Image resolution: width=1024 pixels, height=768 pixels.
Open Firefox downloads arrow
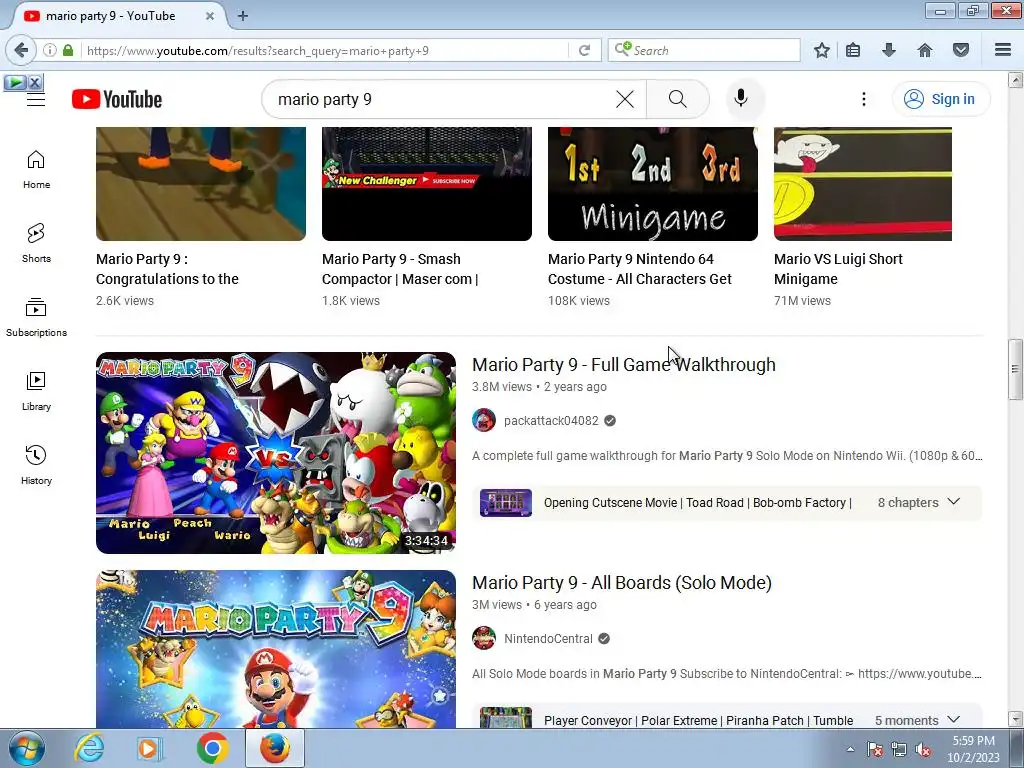coord(889,50)
